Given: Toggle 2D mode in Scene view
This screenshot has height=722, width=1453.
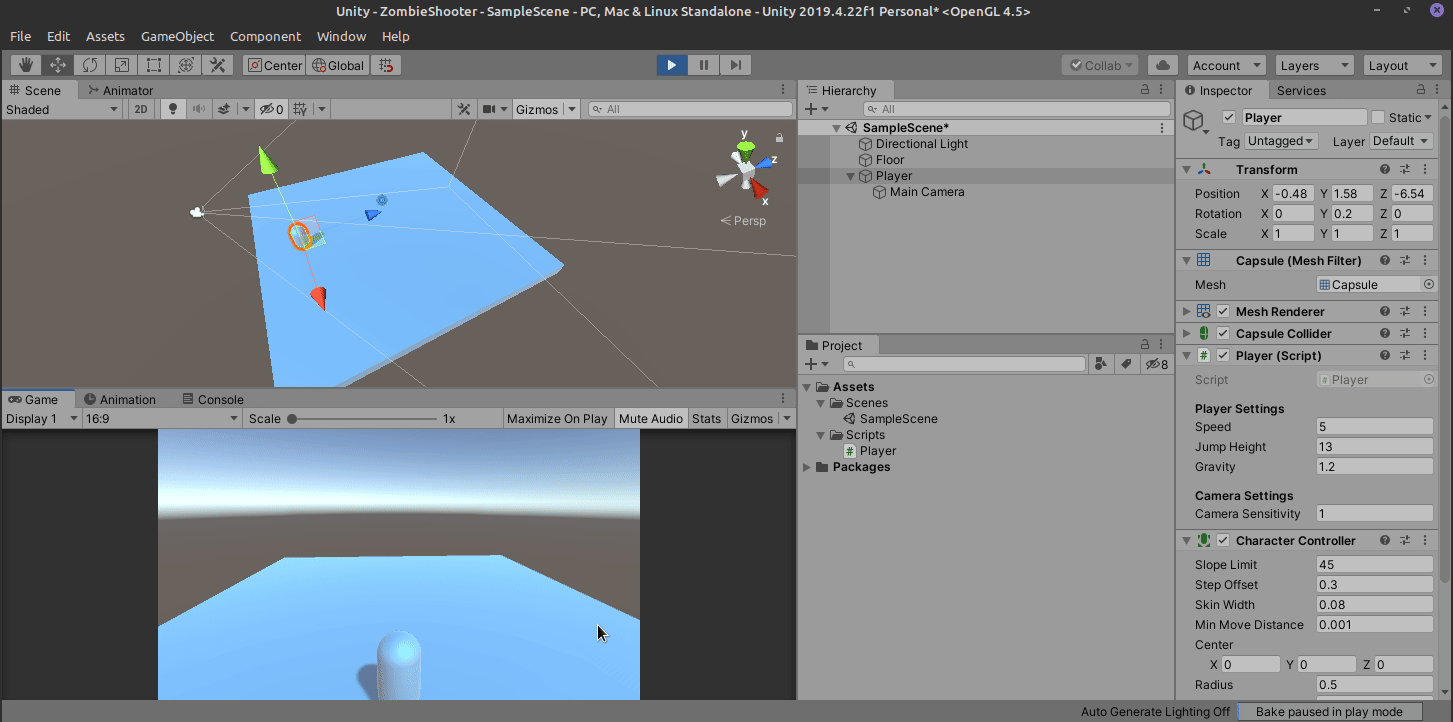Looking at the screenshot, I should pos(141,109).
